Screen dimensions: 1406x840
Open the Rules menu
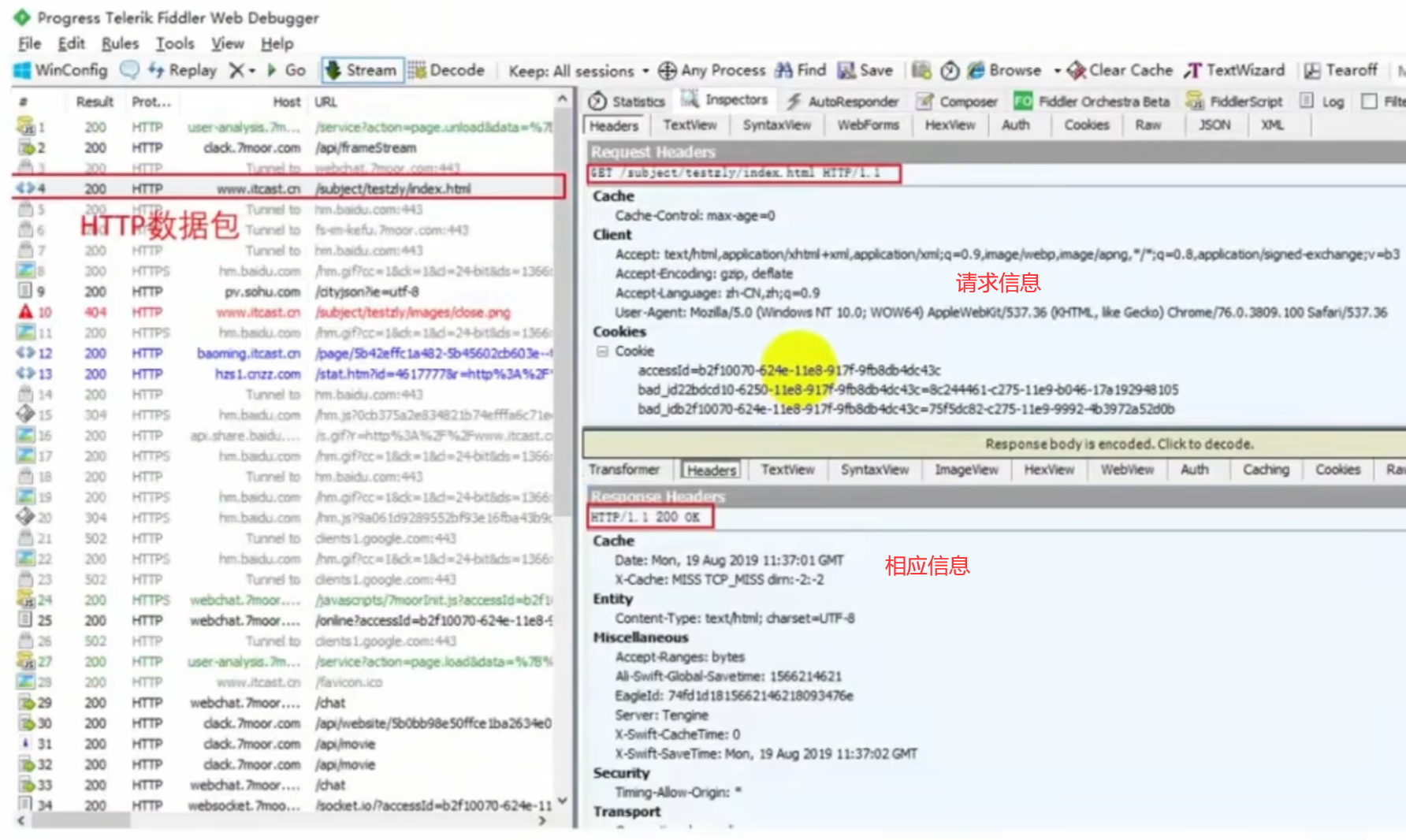[x=120, y=43]
